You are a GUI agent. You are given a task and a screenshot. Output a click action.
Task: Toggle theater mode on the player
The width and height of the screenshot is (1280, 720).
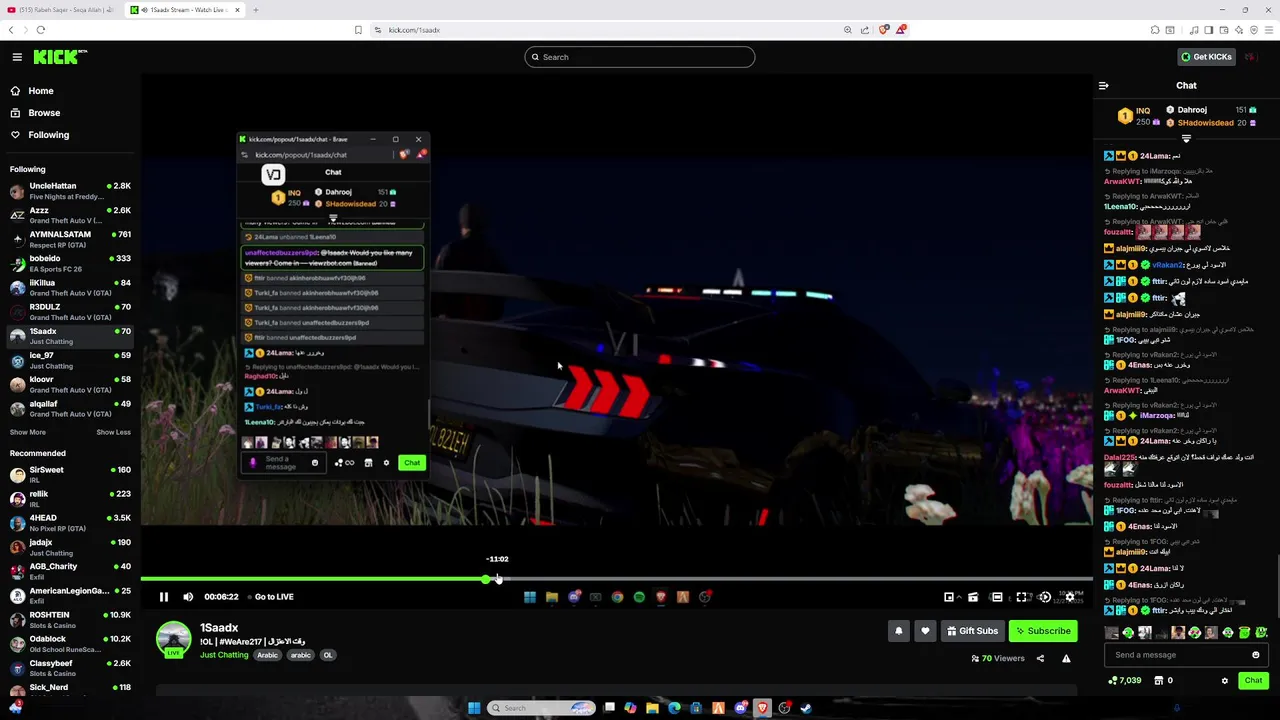tap(997, 597)
